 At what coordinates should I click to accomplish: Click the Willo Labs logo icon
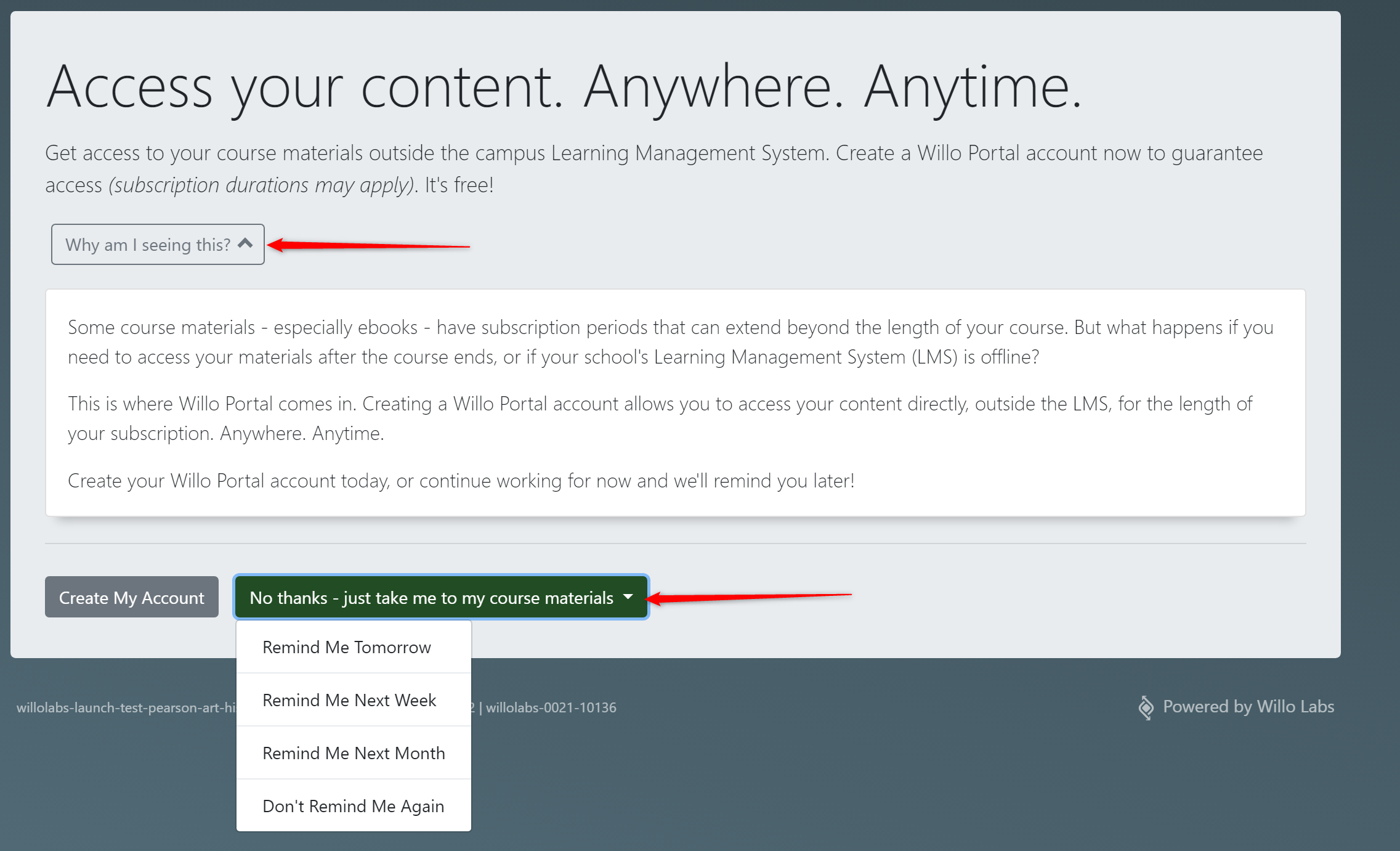click(x=1146, y=707)
